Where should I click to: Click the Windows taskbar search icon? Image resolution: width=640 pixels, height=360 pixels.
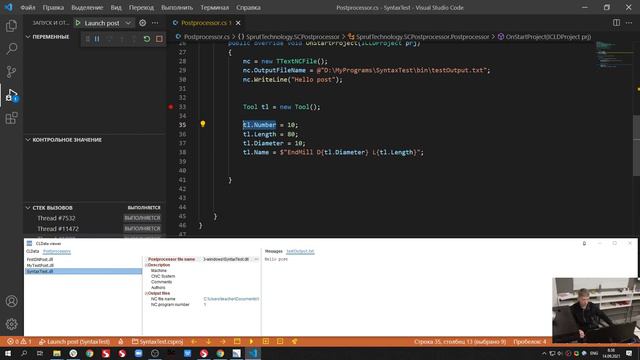click(24, 353)
